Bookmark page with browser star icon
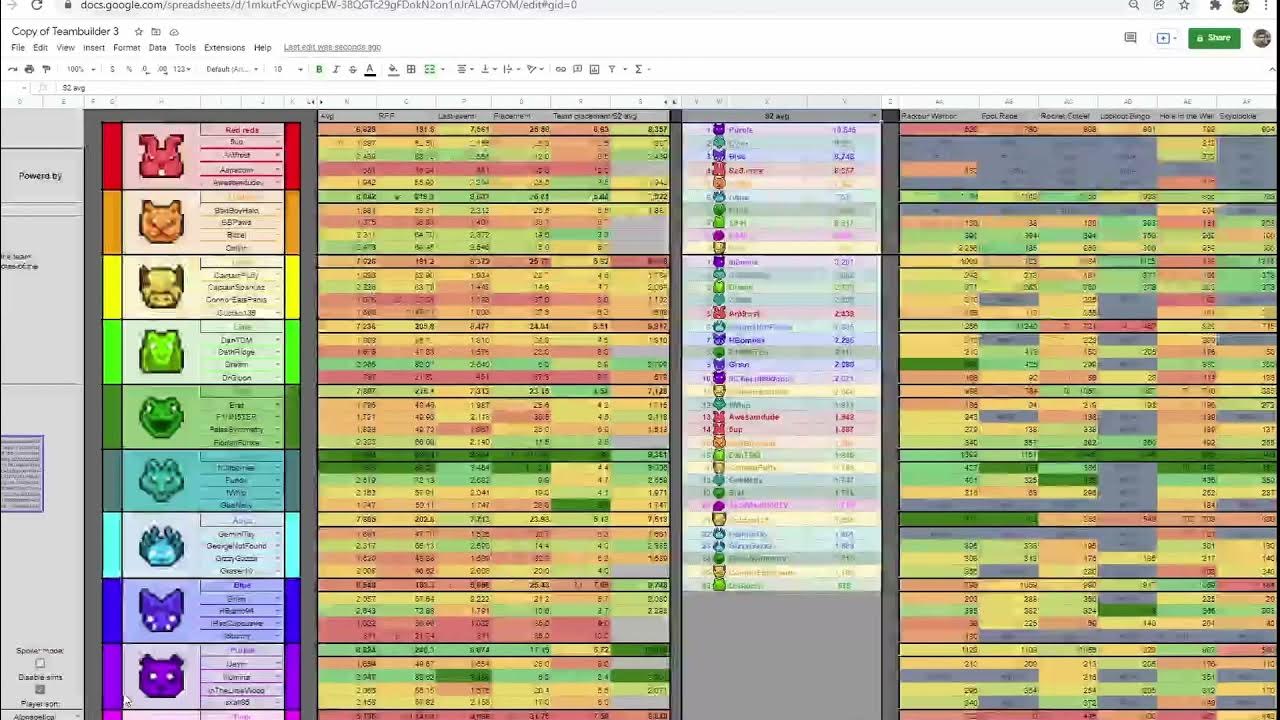 coord(1184,5)
